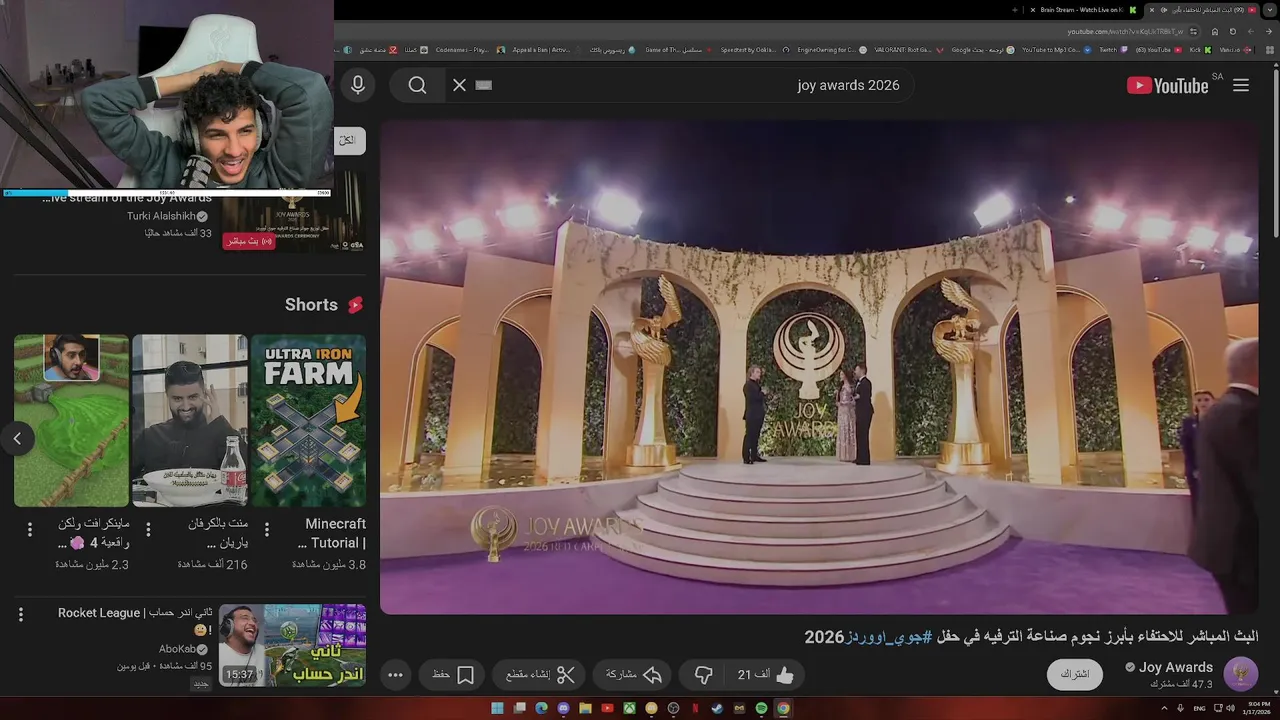Viewport: 1280px width, 720px height.
Task: Open Discord from the taskbar
Action: pyautogui.click(x=563, y=708)
